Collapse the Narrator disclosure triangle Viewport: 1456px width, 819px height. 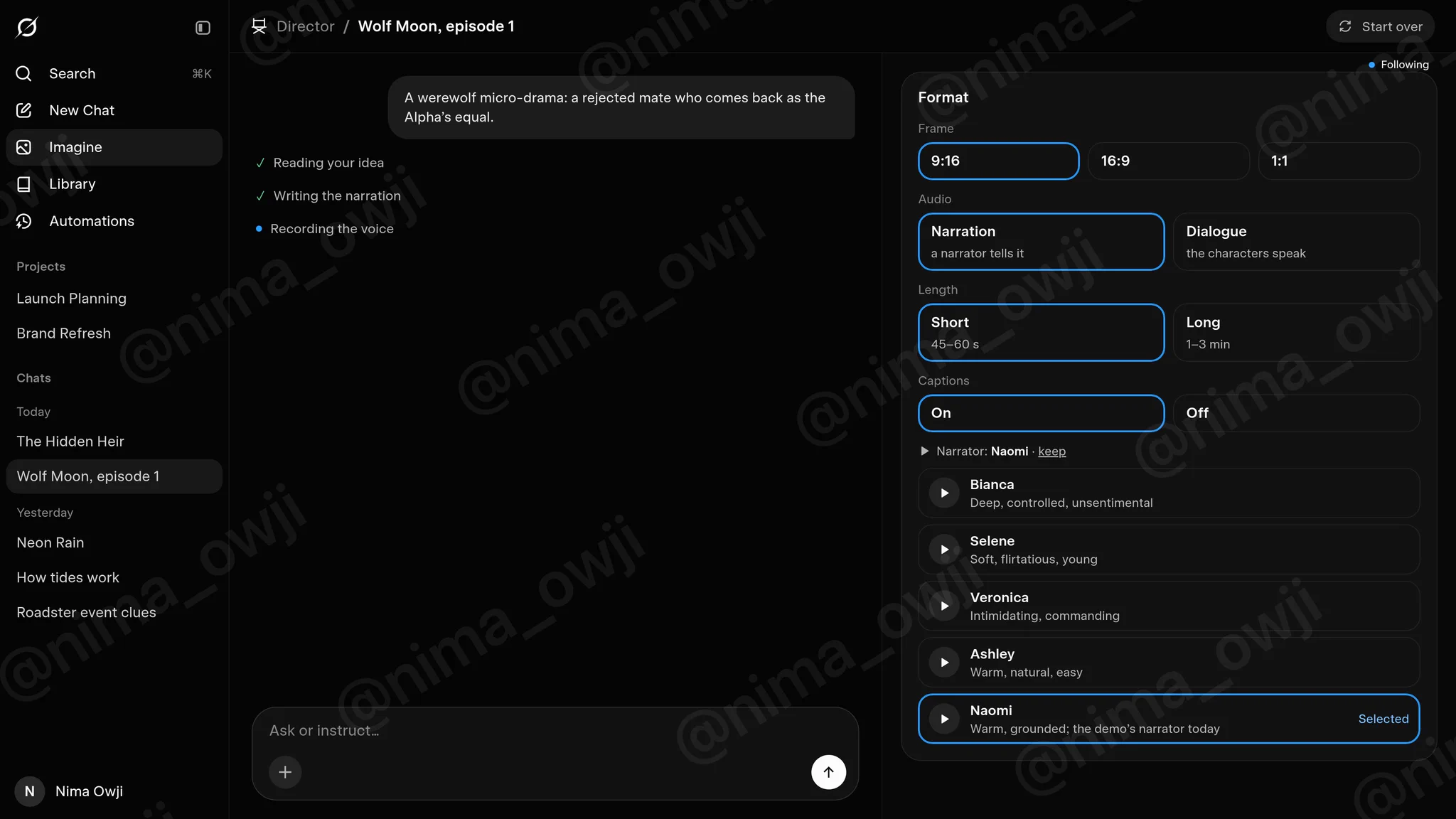(924, 451)
